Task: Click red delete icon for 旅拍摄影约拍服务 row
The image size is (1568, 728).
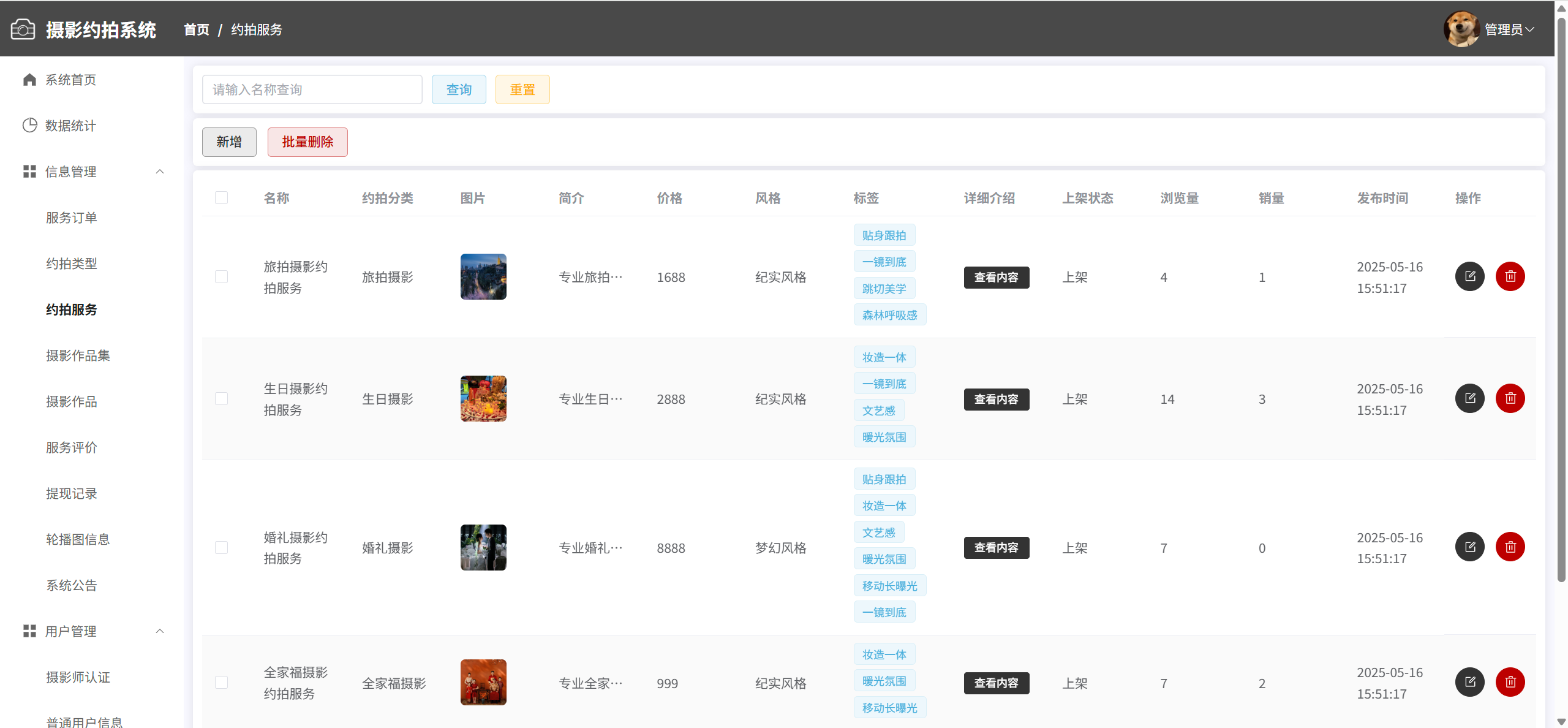Action: pos(1510,276)
